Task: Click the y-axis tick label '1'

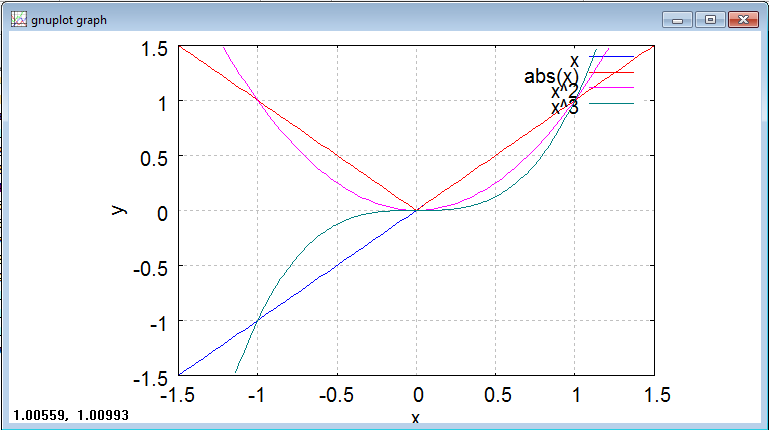Action: 163,104
